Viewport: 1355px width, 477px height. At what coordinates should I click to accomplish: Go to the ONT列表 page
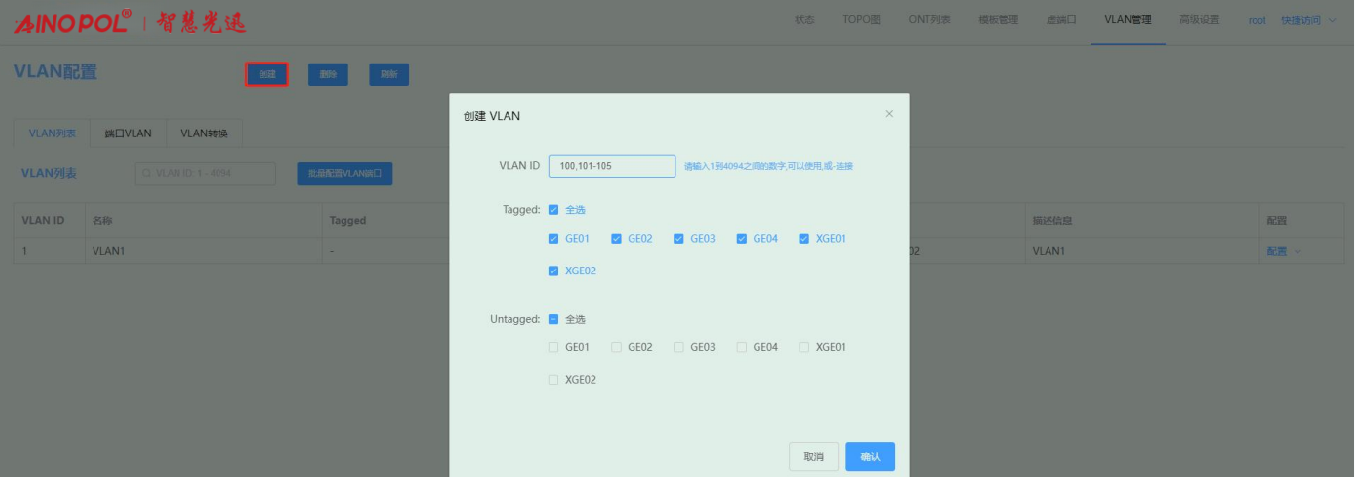(929, 20)
